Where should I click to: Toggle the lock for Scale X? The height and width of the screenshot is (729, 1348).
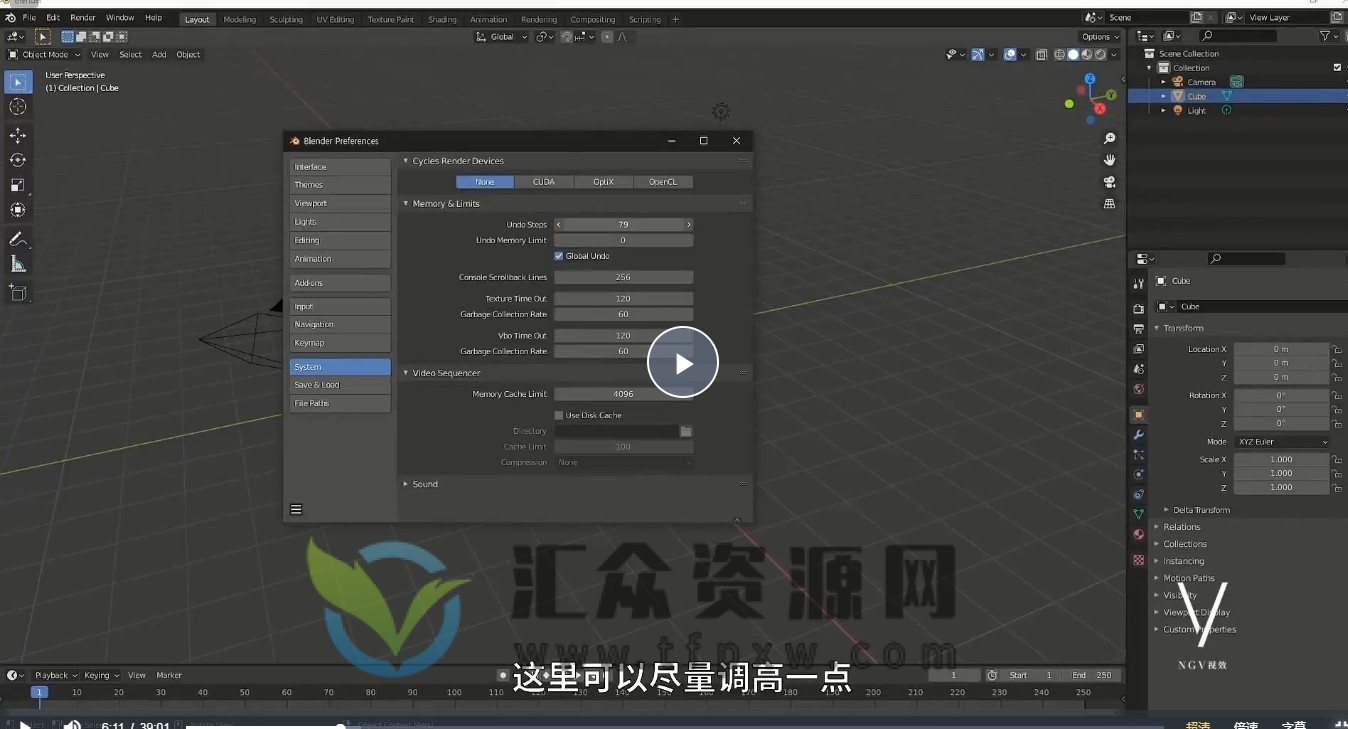(x=1337, y=459)
